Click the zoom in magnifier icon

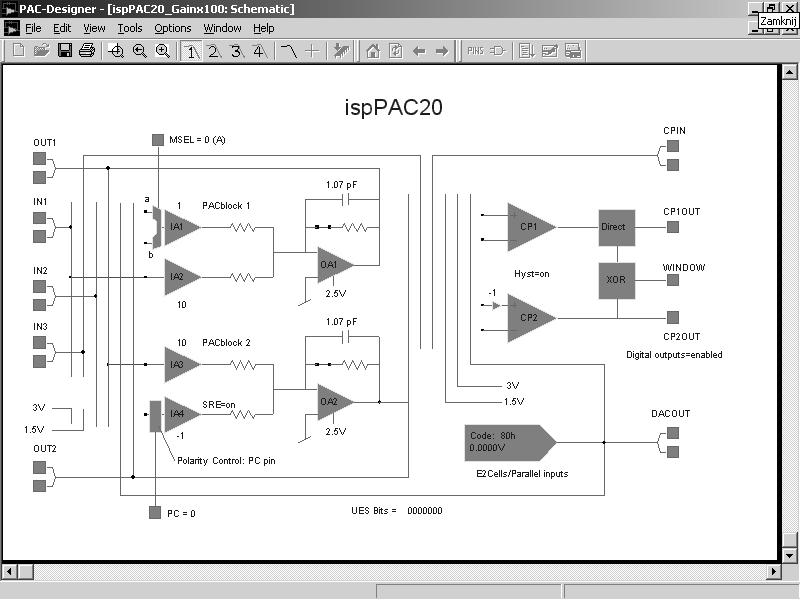[x=162, y=51]
